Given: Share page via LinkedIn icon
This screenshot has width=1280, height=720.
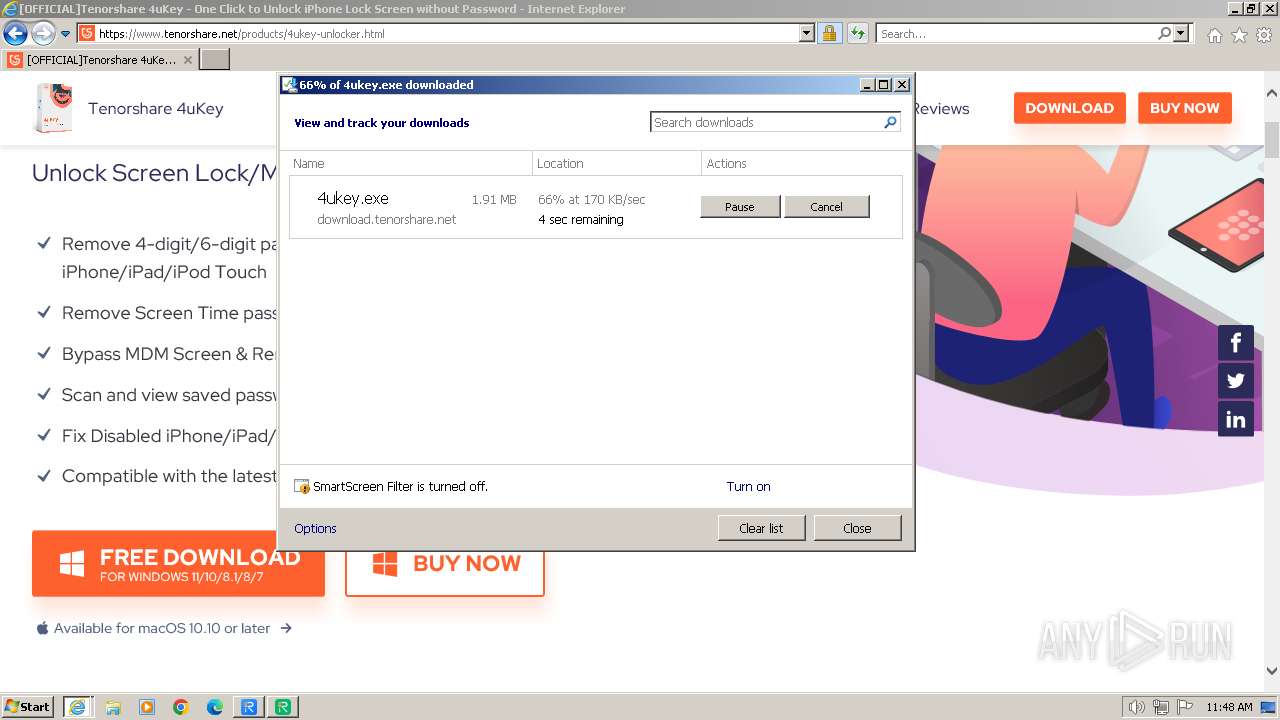Looking at the screenshot, I should point(1235,419).
